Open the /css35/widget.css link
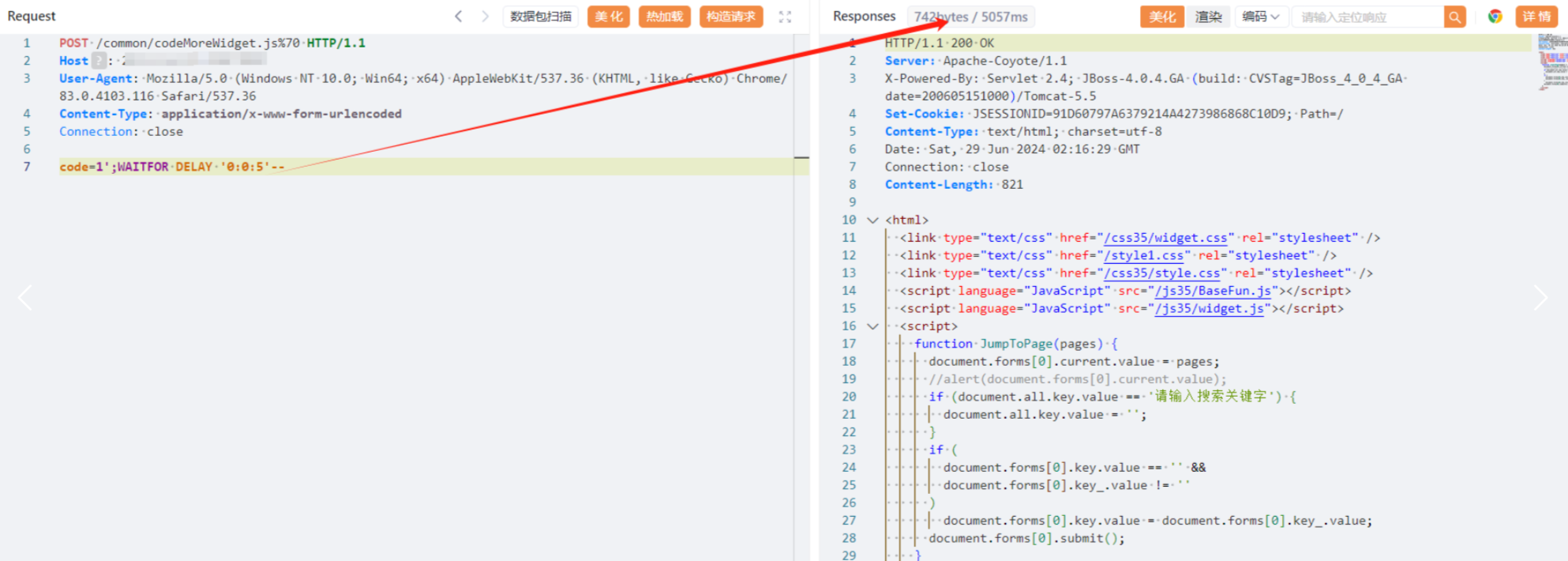The height and width of the screenshot is (561, 1568). [1165, 238]
